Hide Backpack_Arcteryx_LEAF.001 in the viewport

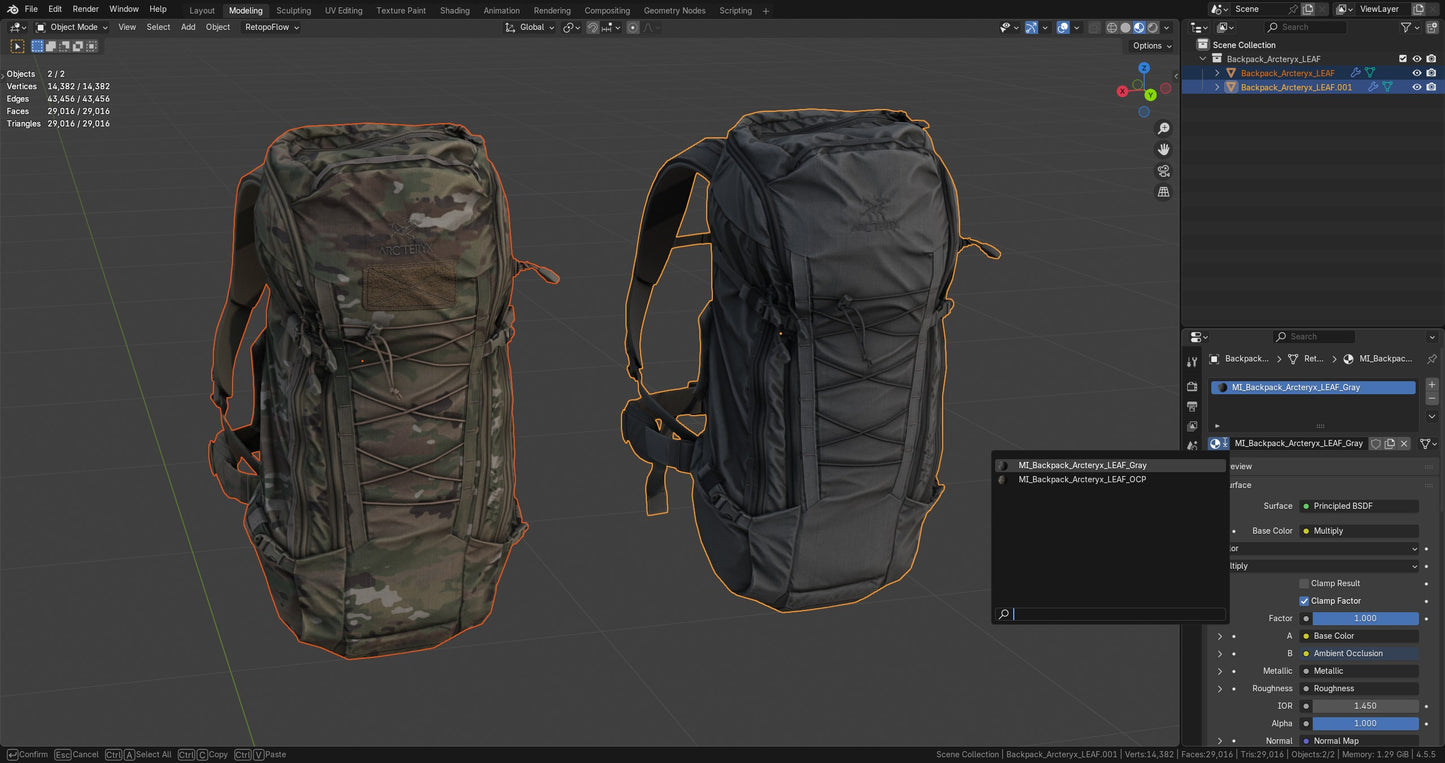1416,87
